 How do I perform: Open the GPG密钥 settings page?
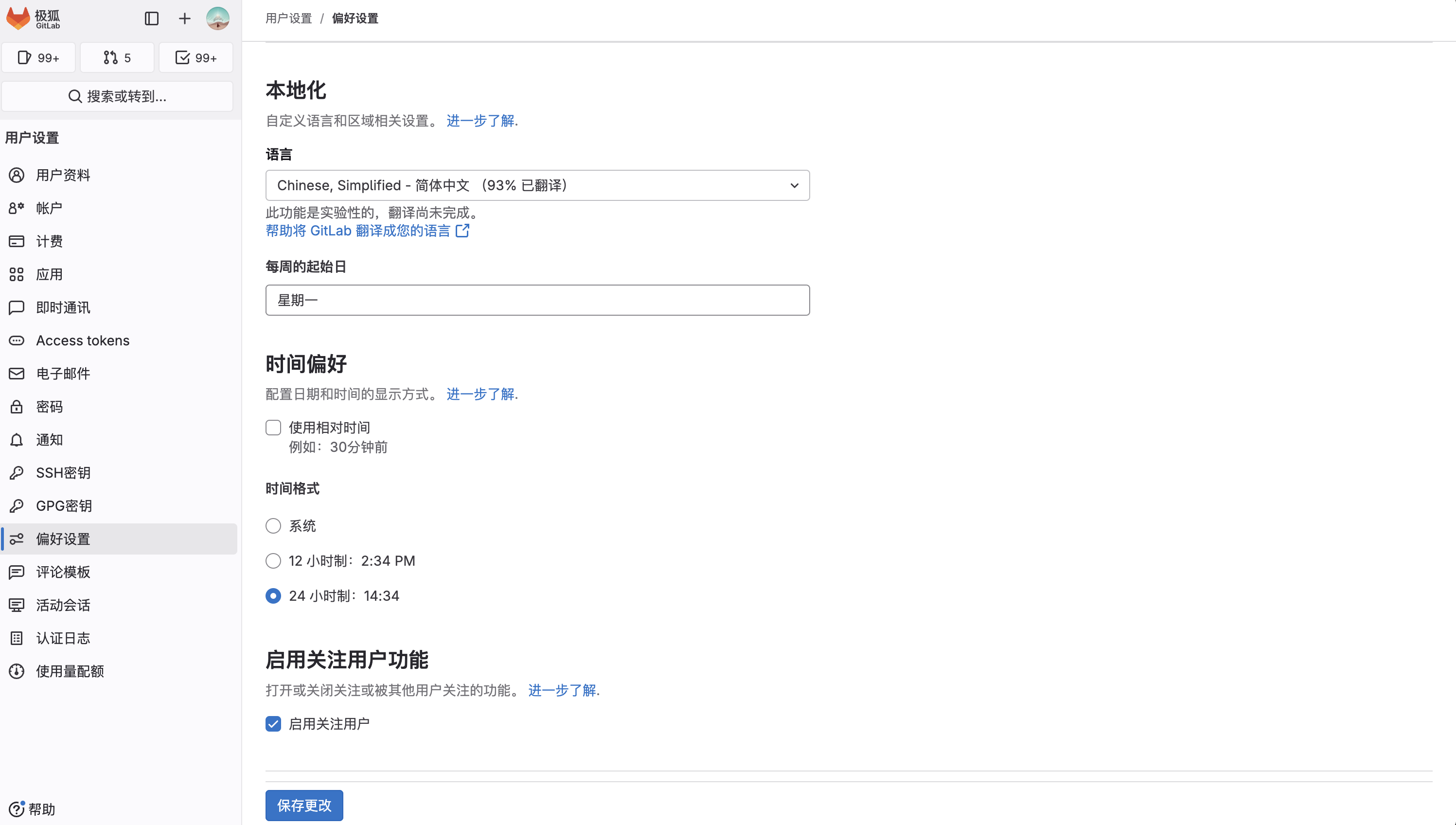coord(63,505)
